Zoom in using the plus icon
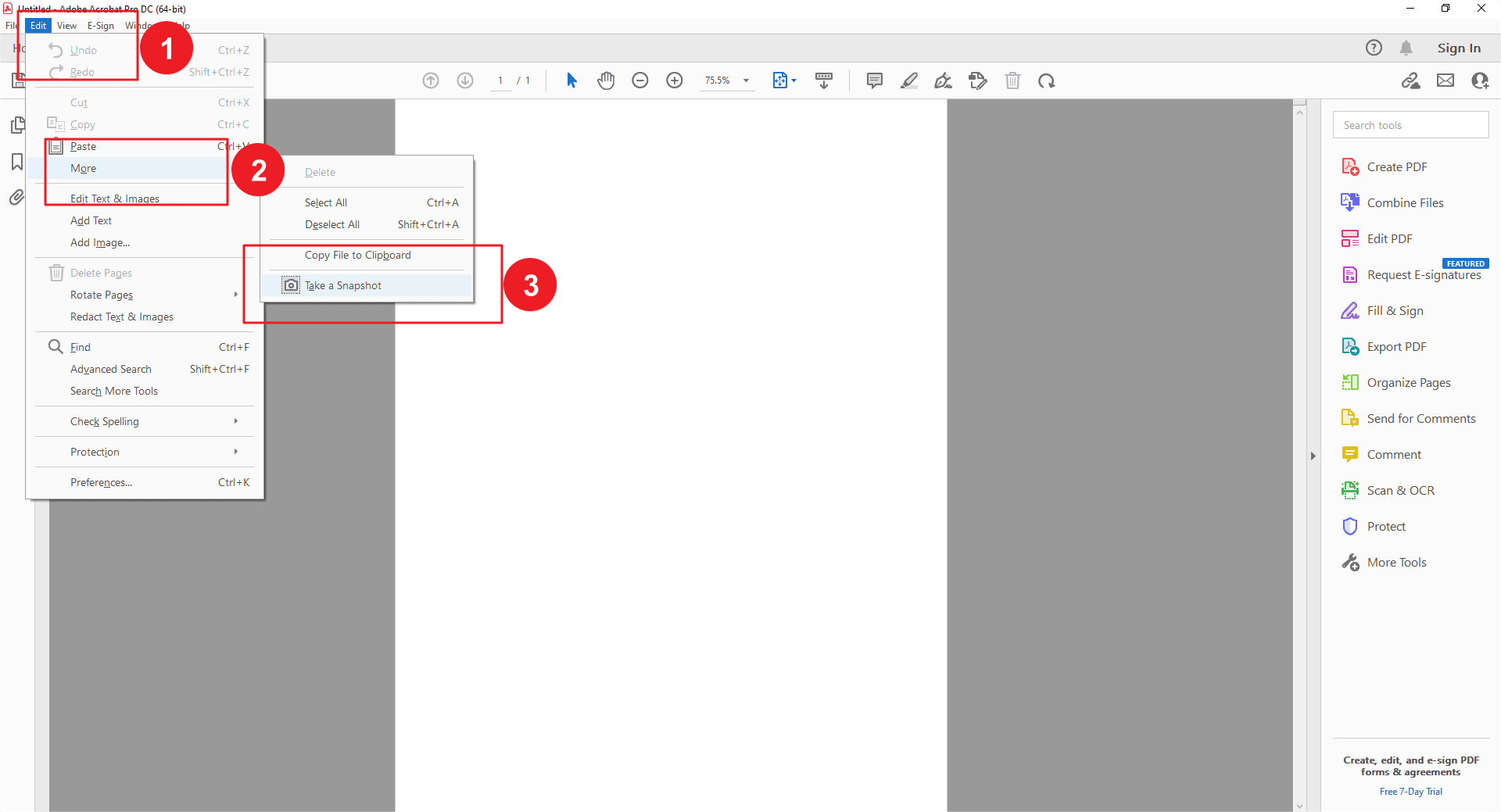Image resolution: width=1501 pixels, height=812 pixels. pyautogui.click(x=674, y=80)
